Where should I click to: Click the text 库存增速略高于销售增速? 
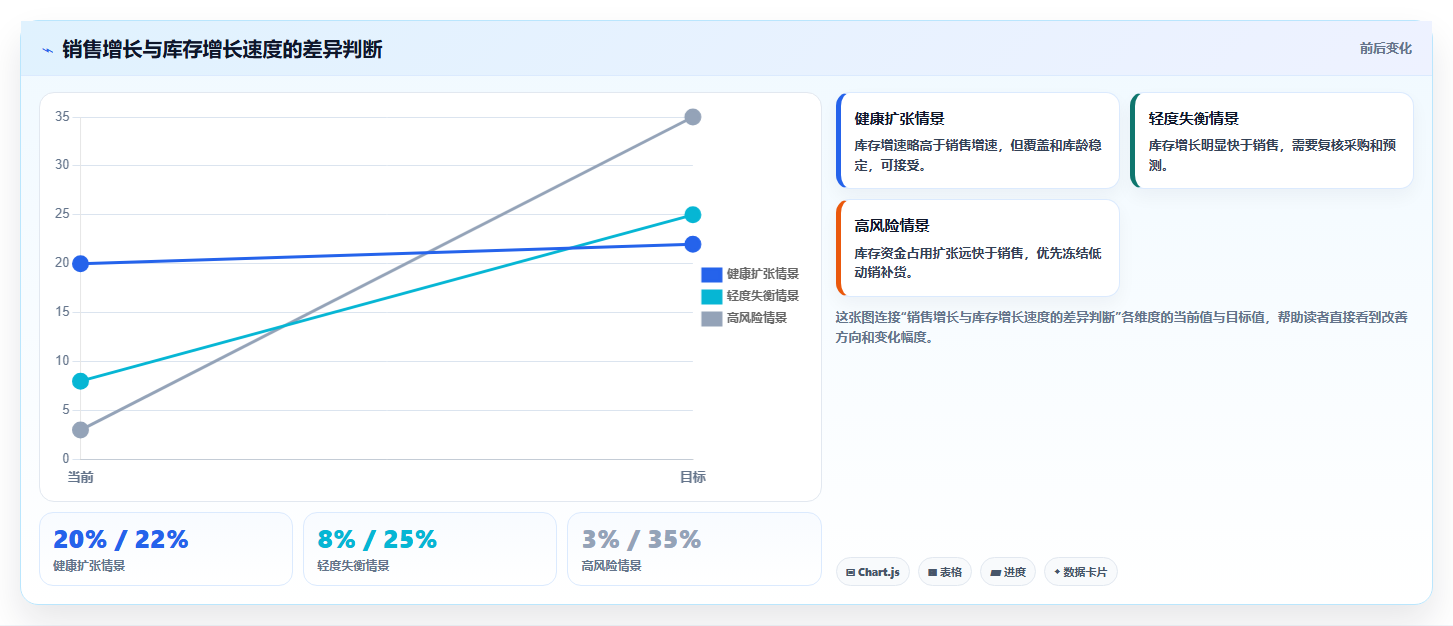point(926,146)
